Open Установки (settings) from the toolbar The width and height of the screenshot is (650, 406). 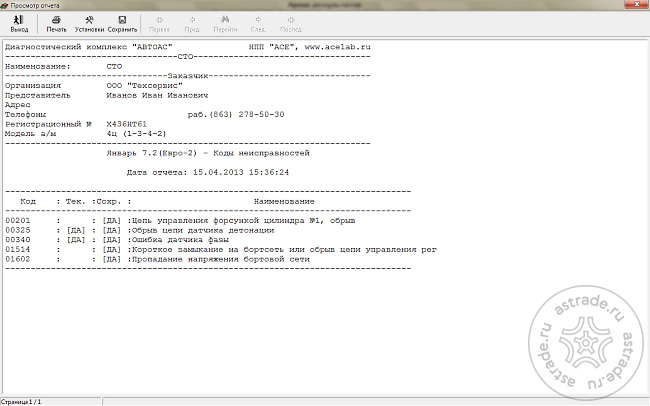point(89,24)
